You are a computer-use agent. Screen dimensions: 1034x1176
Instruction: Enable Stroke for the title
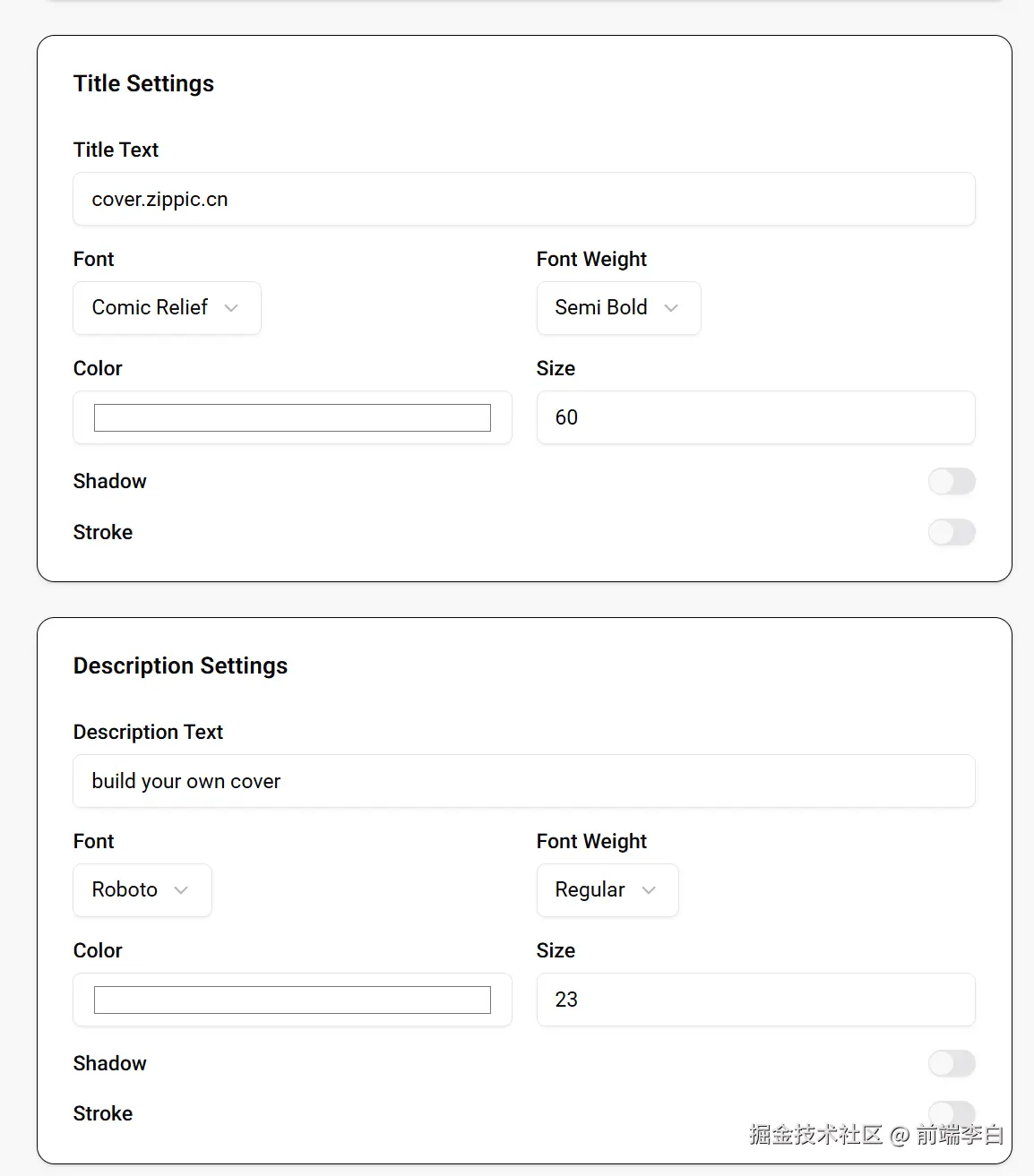tap(952, 532)
